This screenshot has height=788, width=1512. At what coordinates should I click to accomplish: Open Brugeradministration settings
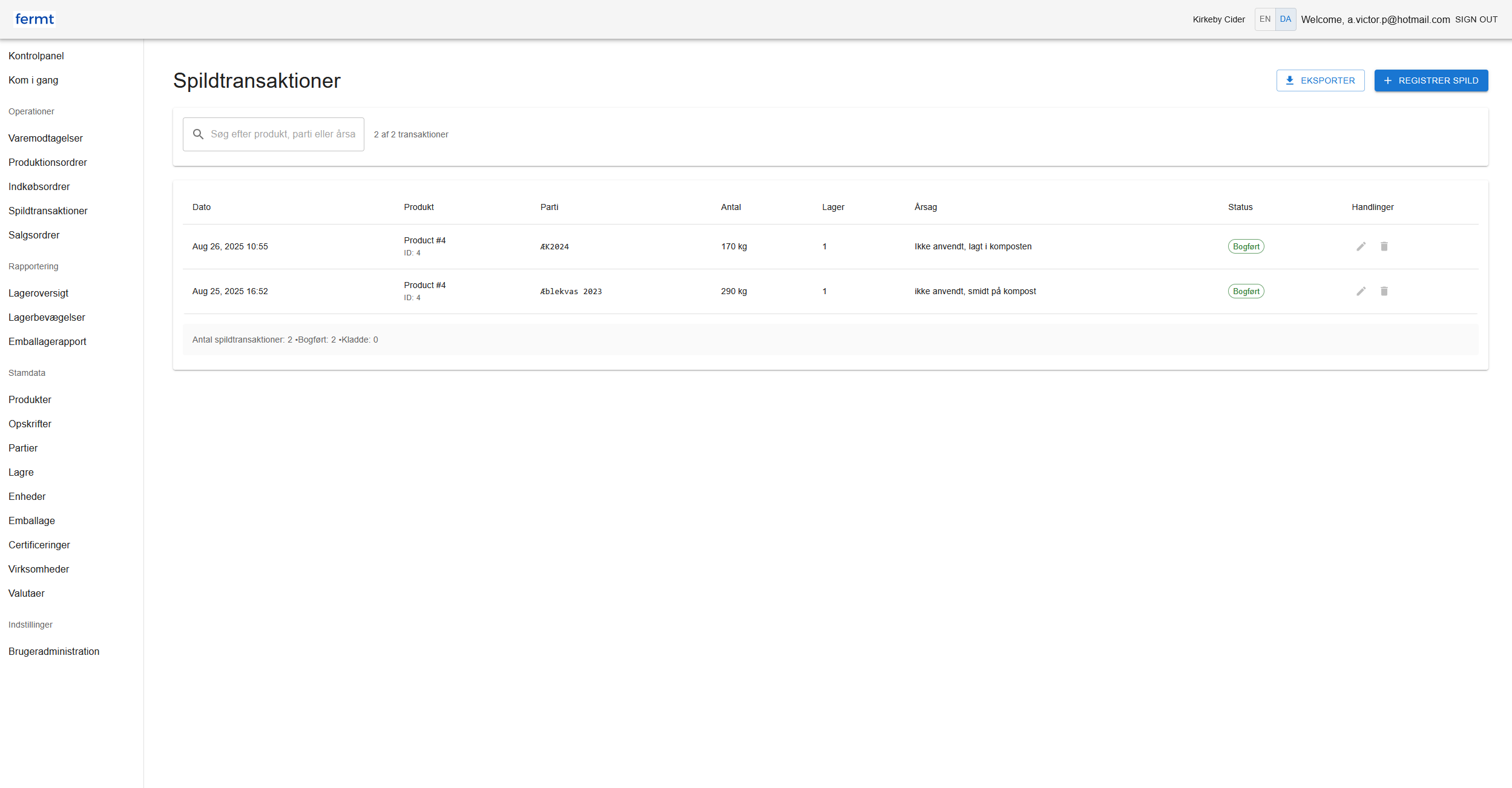coord(54,651)
